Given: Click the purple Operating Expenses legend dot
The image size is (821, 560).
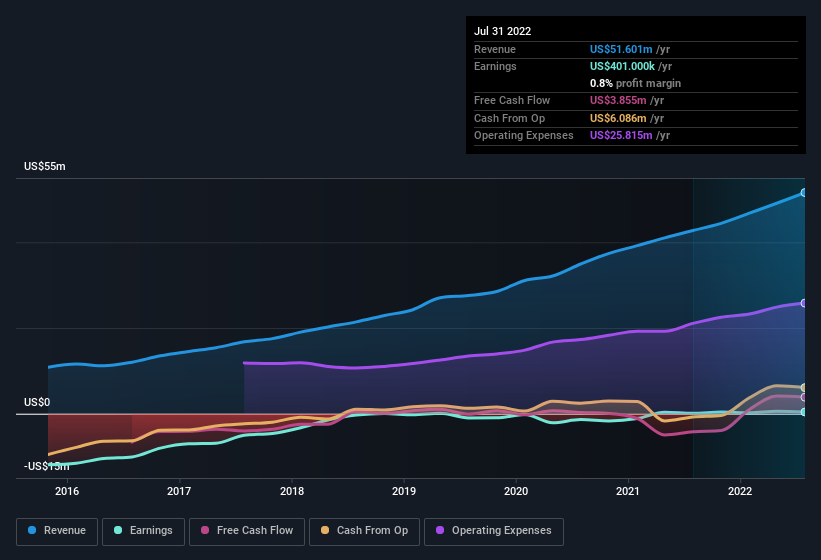Looking at the screenshot, I should coord(440,531).
